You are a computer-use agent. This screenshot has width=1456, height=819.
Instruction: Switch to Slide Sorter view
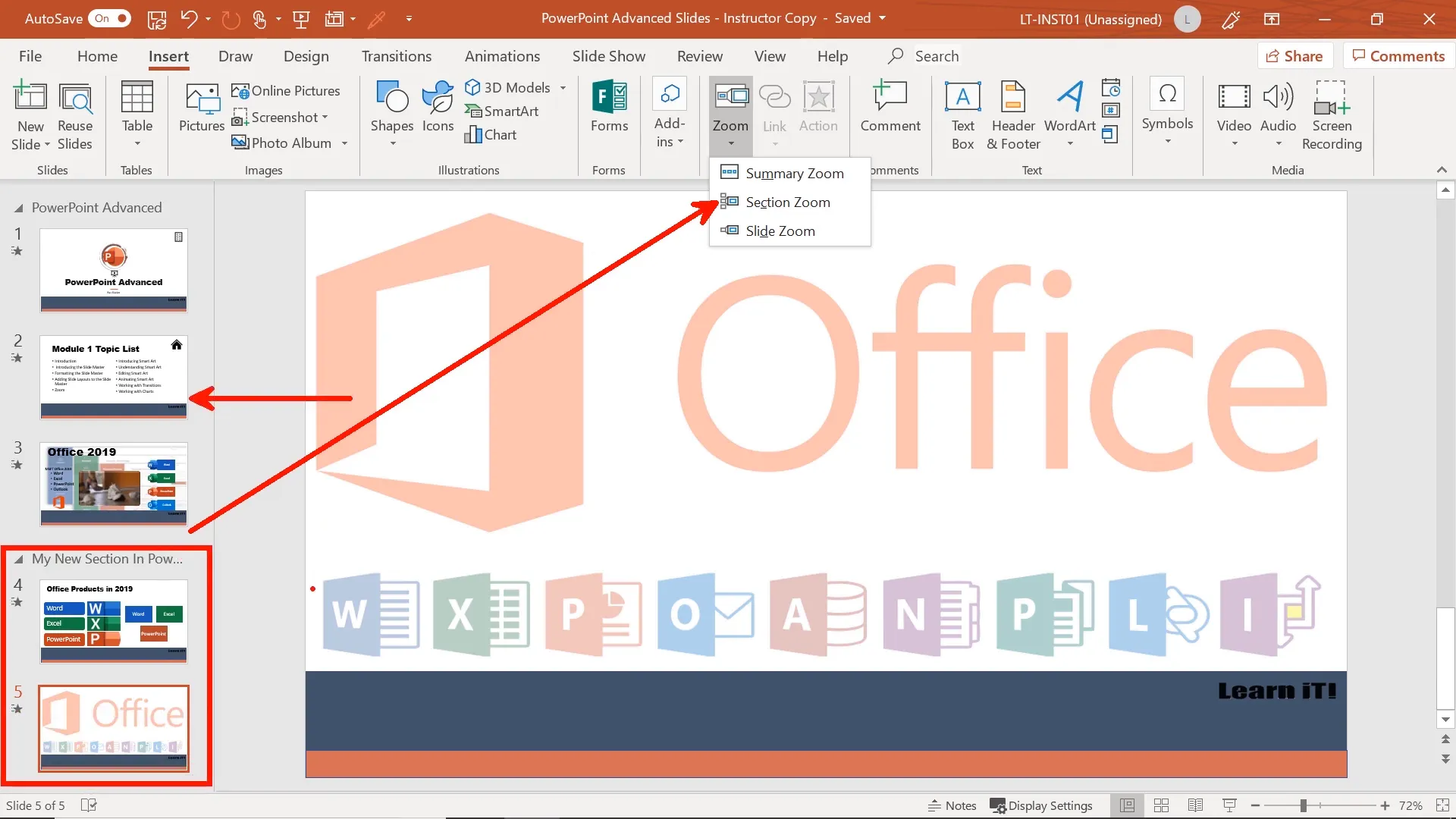coord(1161,805)
